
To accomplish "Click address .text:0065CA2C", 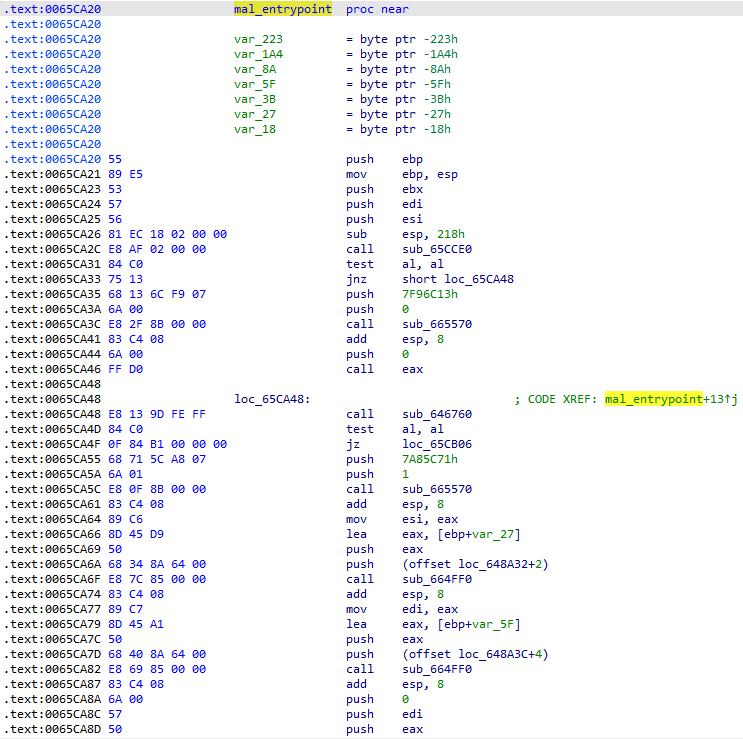I will (x=52, y=249).
